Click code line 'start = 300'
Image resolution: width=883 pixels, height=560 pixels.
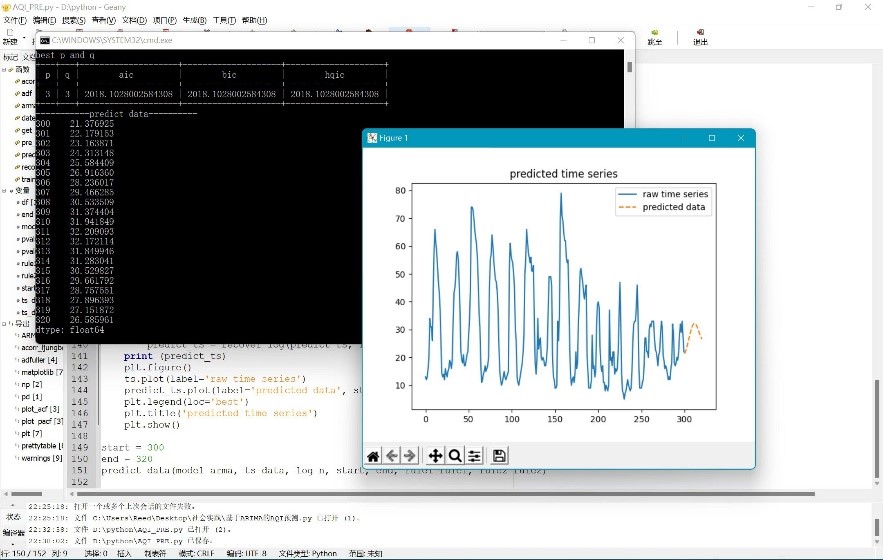133,447
